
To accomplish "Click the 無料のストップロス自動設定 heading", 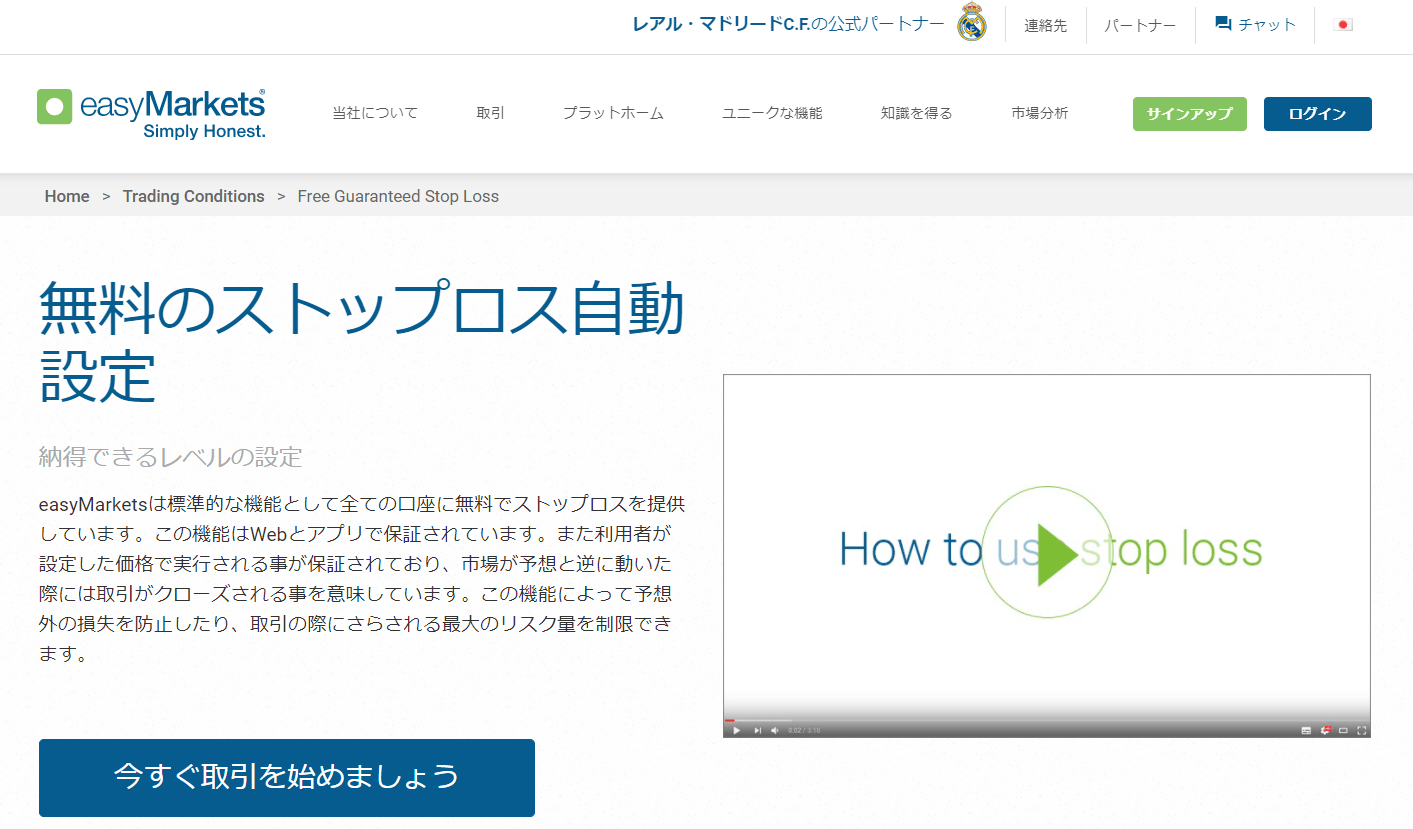I will point(362,343).
